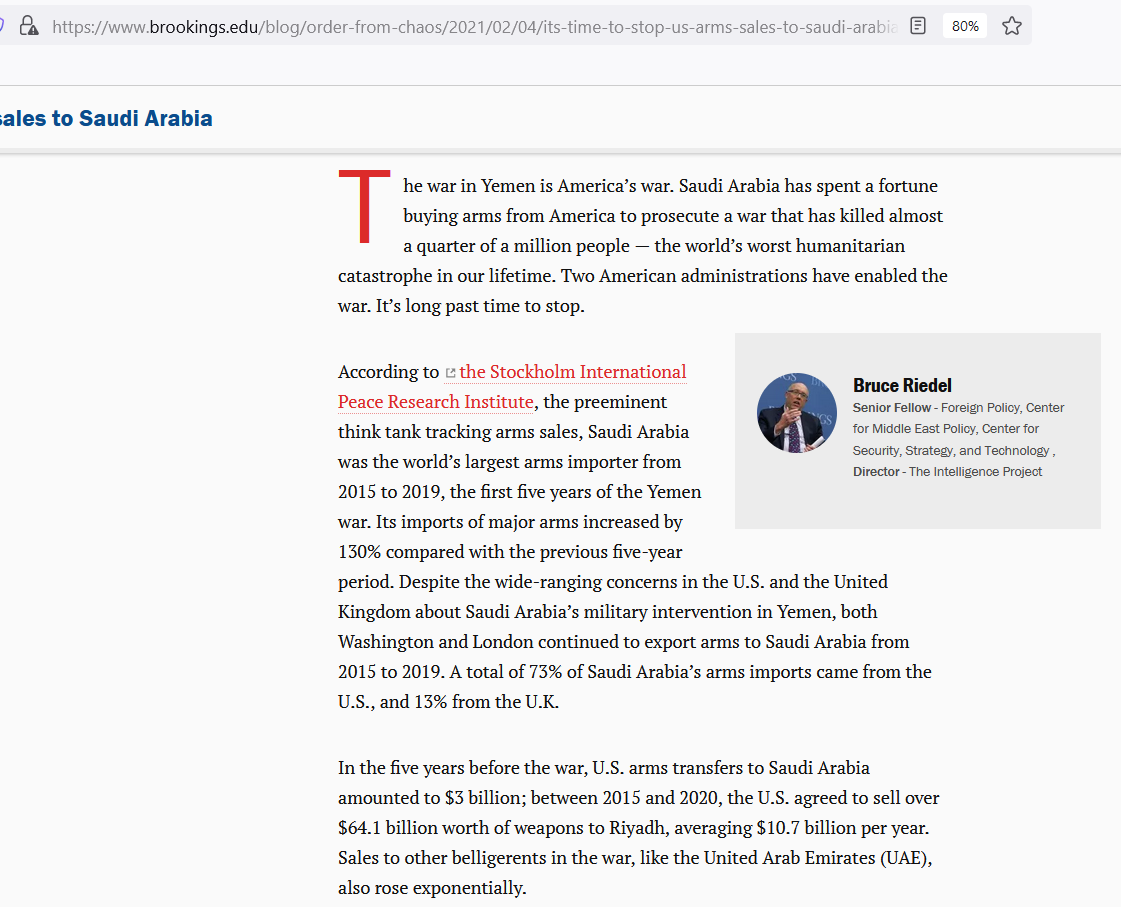
Task: Click text 'In the five years before the war'
Action: (x=463, y=768)
